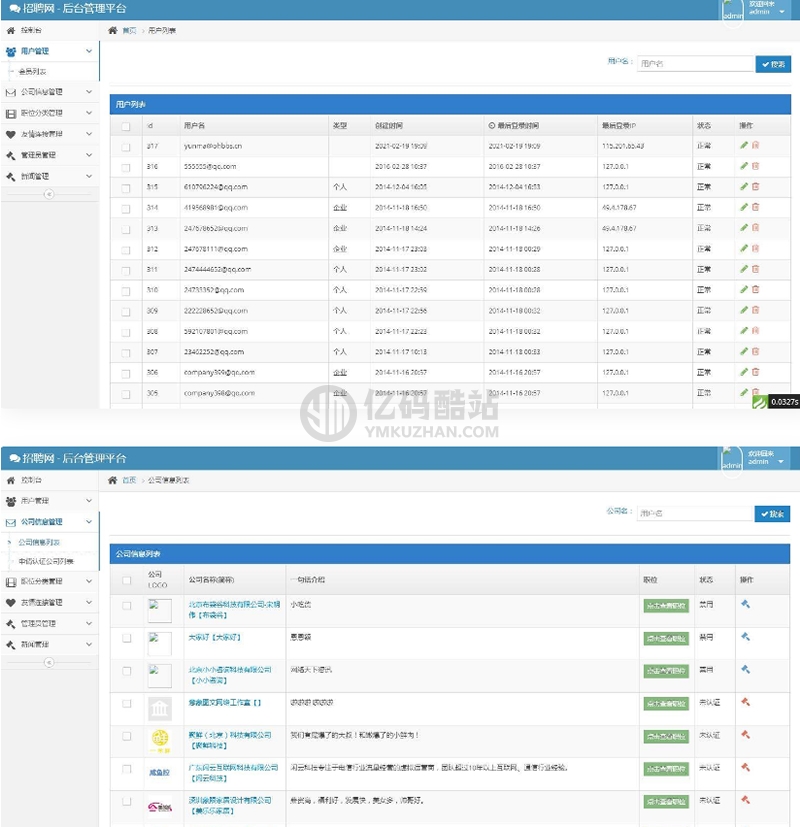Viewport: 800px width, 827px height.
Task: Expand 友情连接管理 chevron on company list page
Action: coord(89,602)
